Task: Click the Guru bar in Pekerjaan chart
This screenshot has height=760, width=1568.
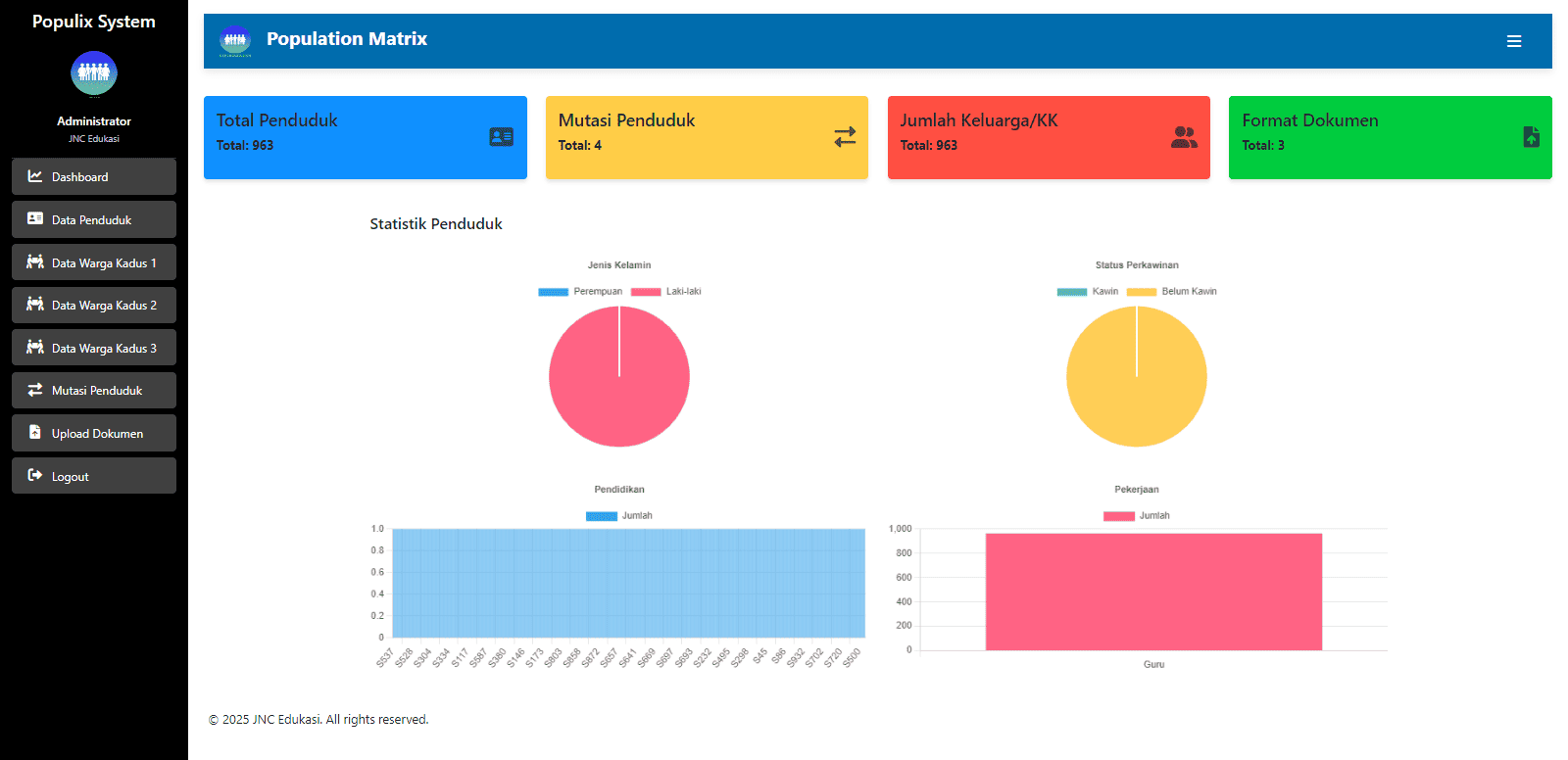Action: point(1153,592)
